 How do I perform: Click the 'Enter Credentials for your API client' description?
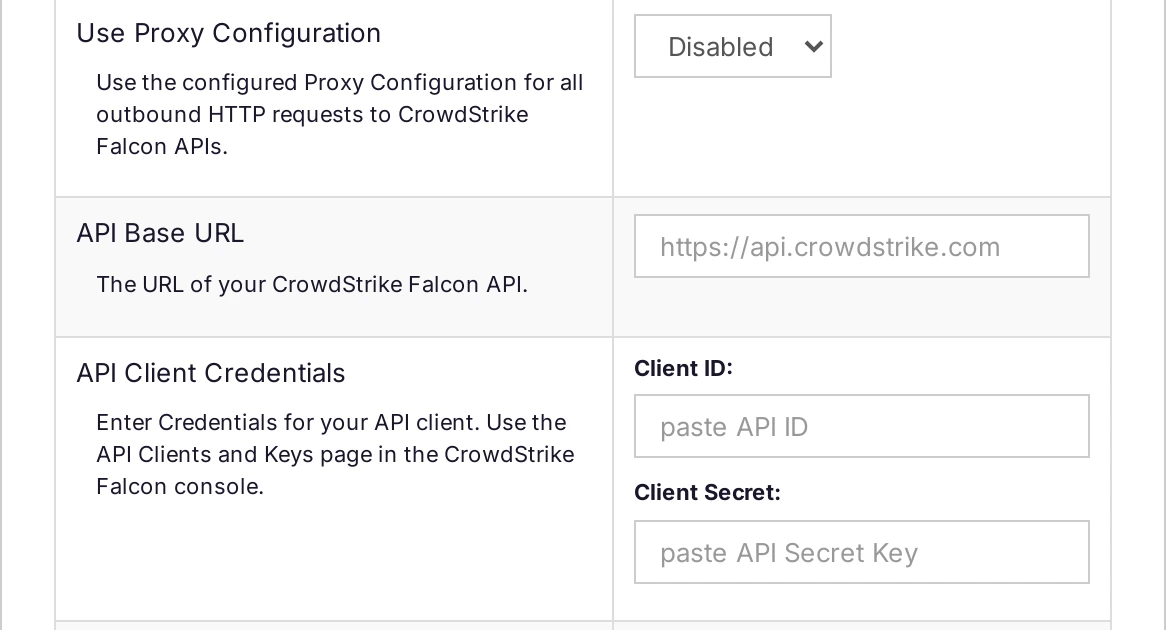tap(335, 454)
